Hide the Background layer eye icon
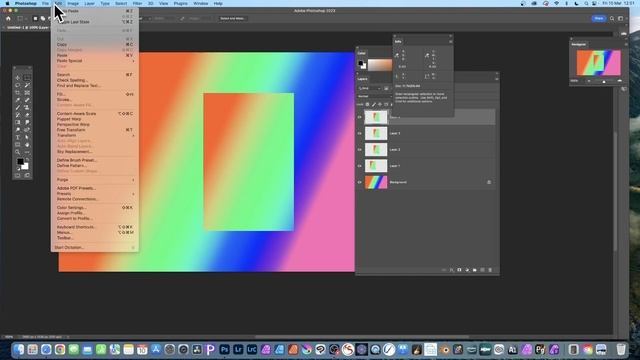 pos(360,182)
